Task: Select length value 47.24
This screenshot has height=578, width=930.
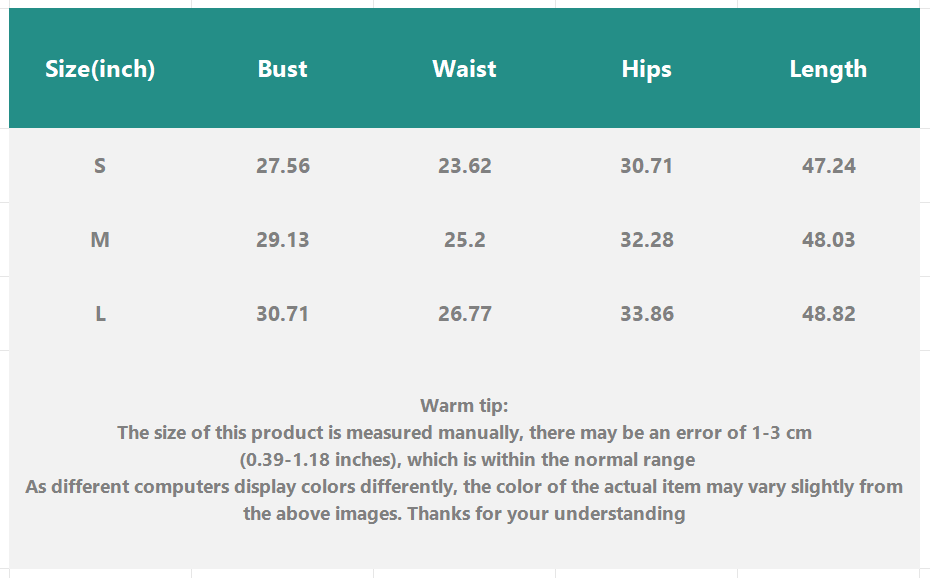Action: (x=829, y=166)
